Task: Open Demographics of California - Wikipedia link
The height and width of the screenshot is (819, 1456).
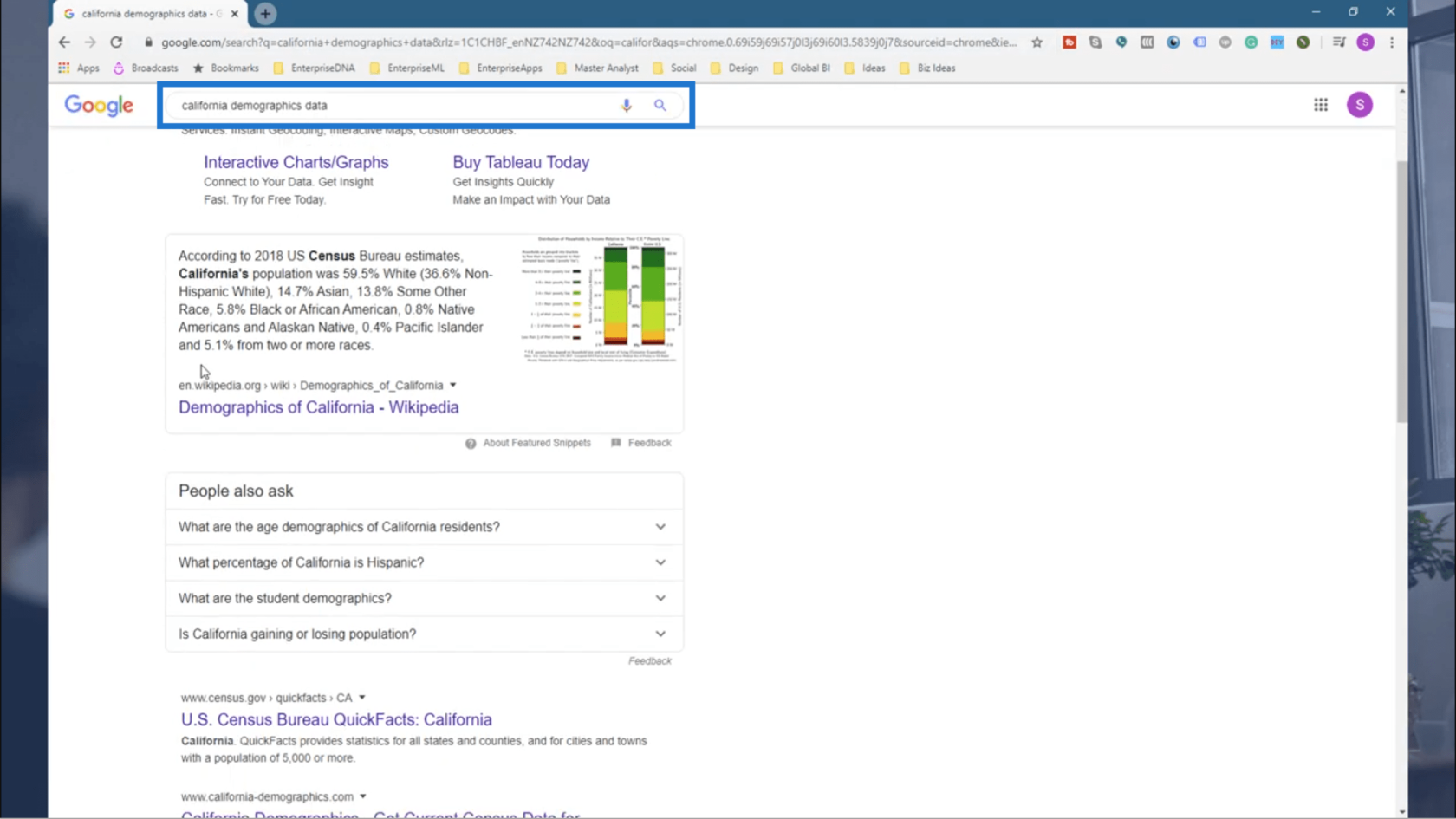Action: [x=318, y=407]
